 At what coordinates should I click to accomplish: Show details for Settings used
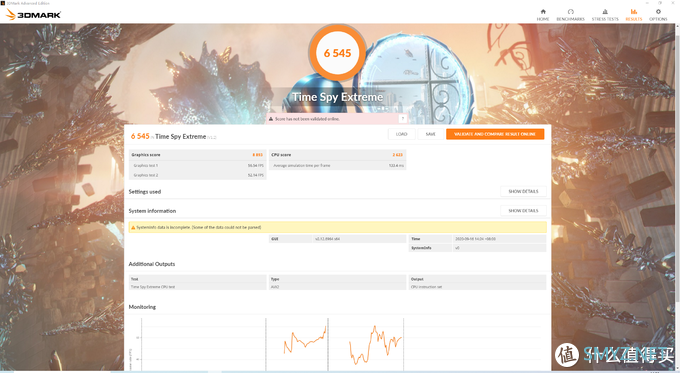point(523,191)
